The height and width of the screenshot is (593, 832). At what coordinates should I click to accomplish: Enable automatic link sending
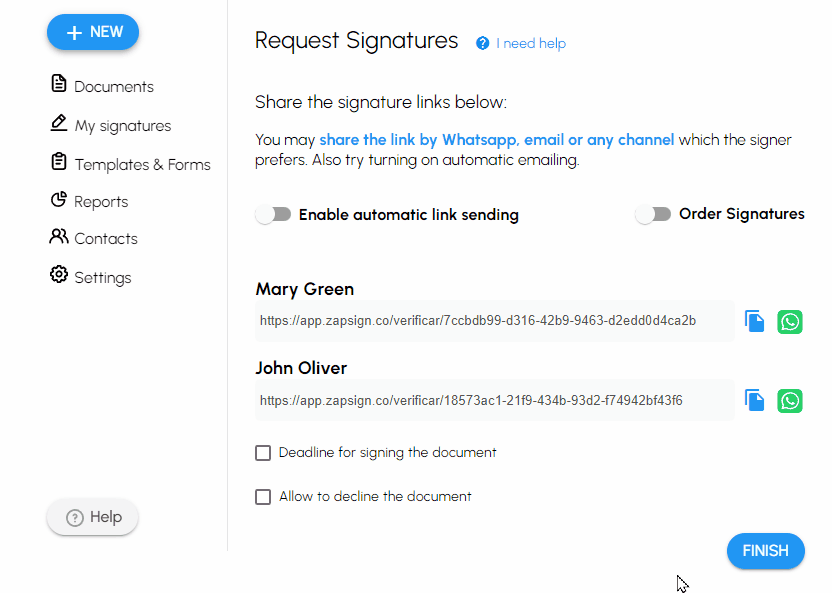pos(272,214)
